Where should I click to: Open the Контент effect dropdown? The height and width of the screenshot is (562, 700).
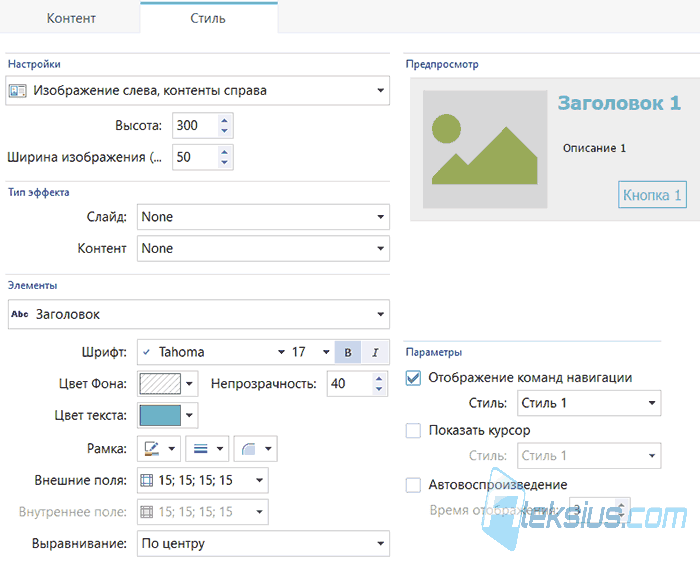[x=263, y=249]
